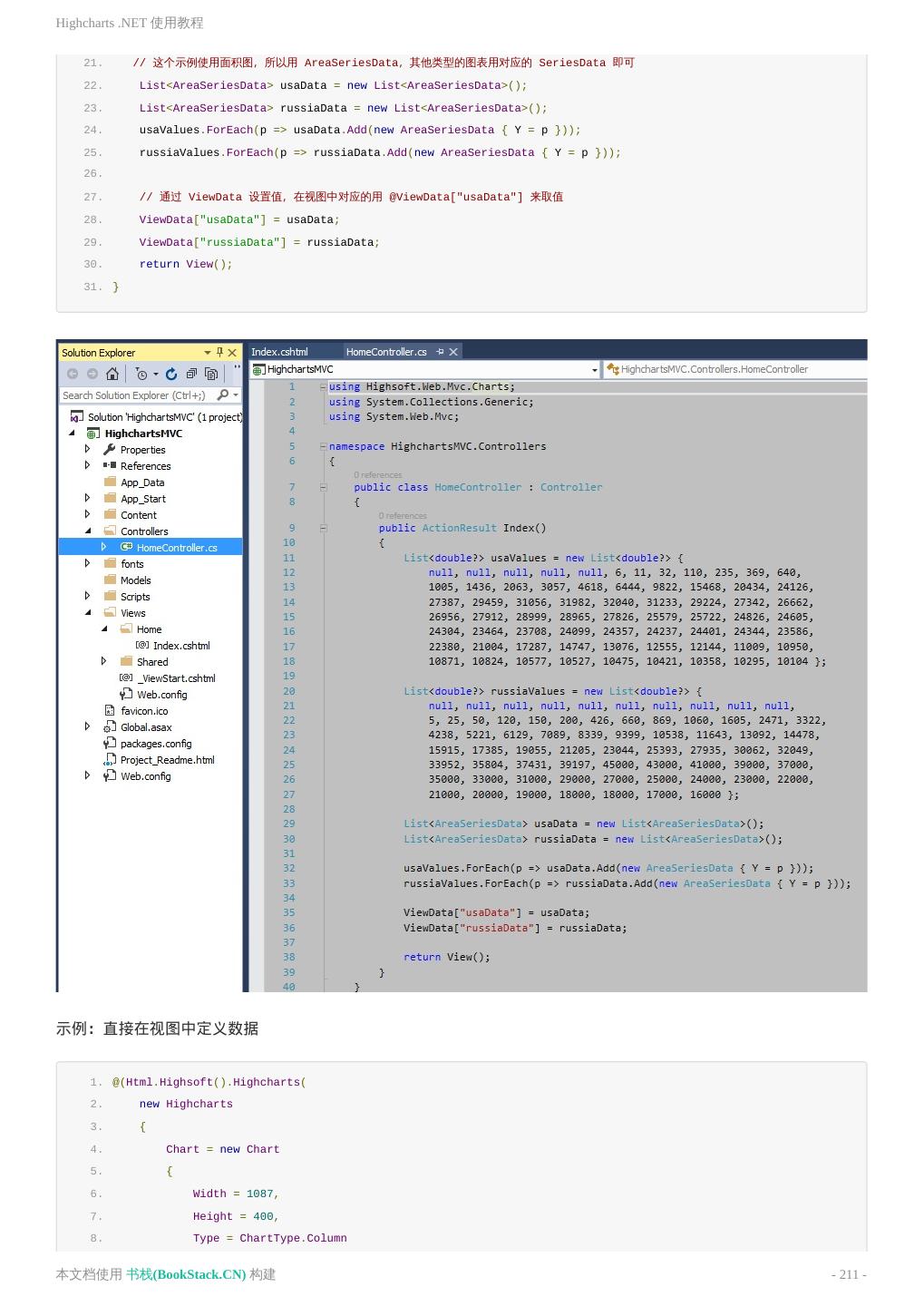Viewport: 924px width, 1306px height.
Task: Click the search magnifier icon in Solution Explorer
Action: coord(223,395)
